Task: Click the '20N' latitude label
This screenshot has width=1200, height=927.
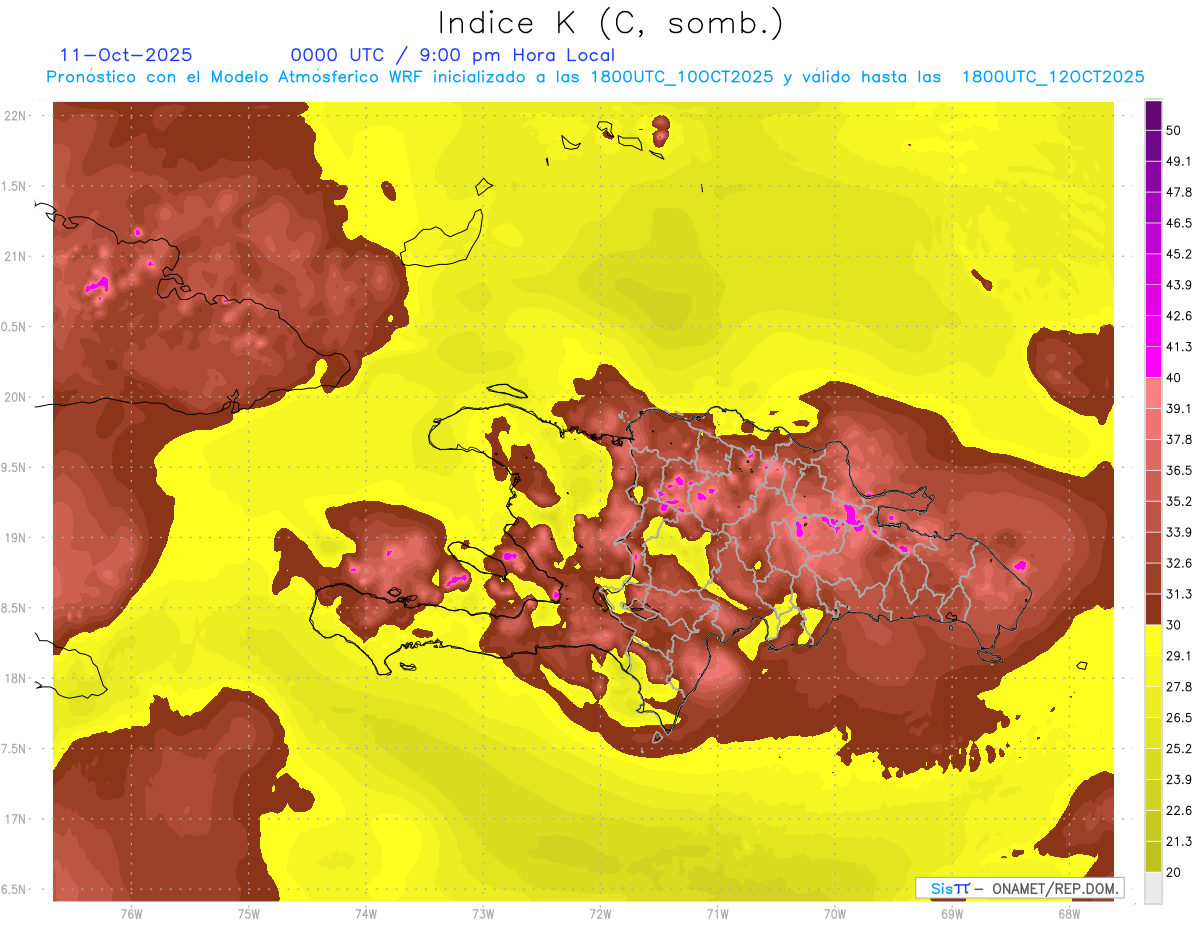Action: (15, 397)
